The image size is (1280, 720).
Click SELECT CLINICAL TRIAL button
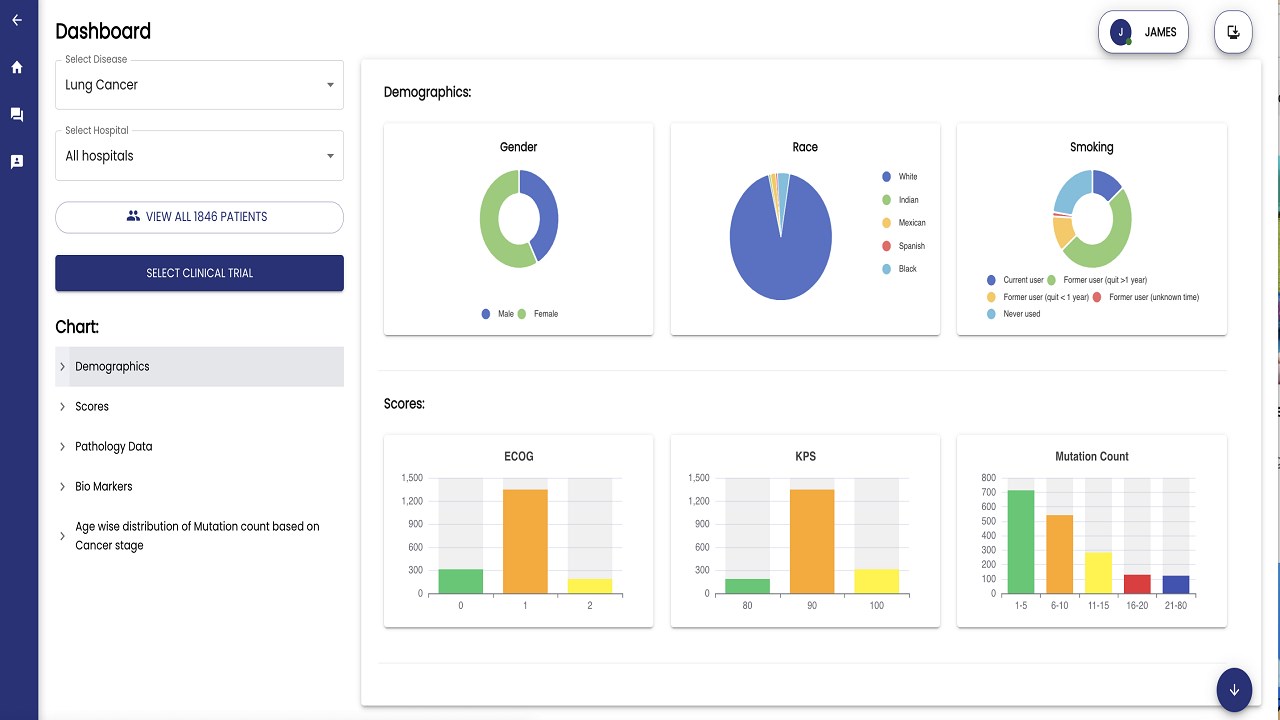[x=199, y=273]
